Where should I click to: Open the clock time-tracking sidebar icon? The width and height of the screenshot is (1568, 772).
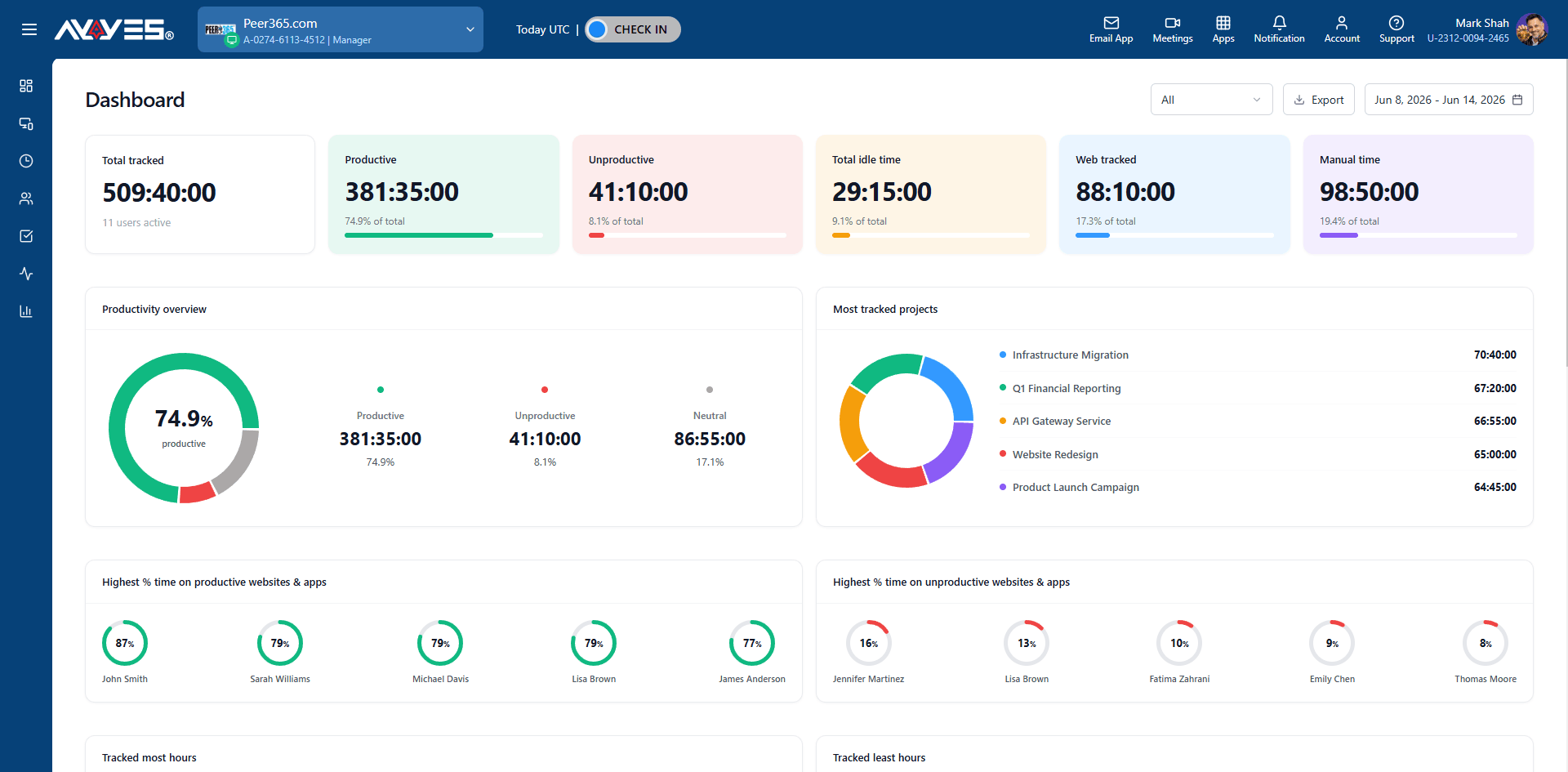point(26,161)
